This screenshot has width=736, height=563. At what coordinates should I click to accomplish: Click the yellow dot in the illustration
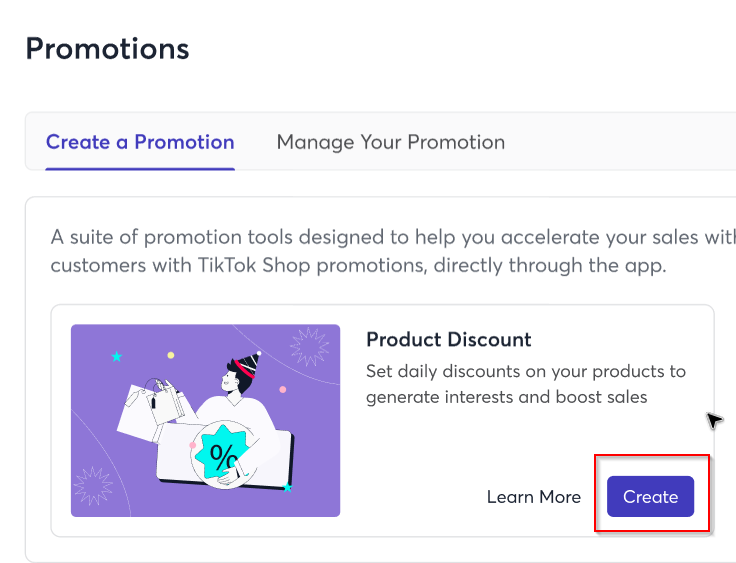[x=171, y=355]
